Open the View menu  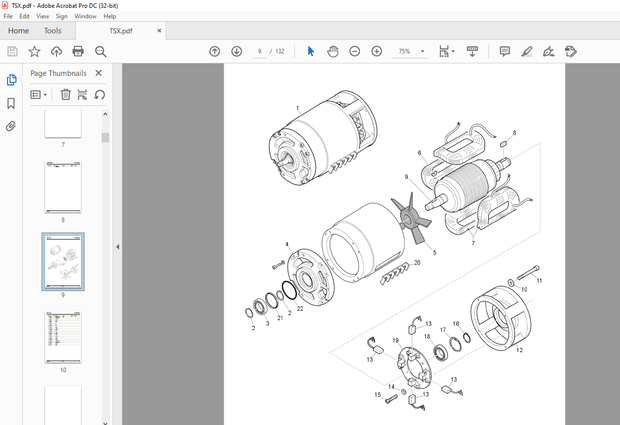(x=43, y=16)
